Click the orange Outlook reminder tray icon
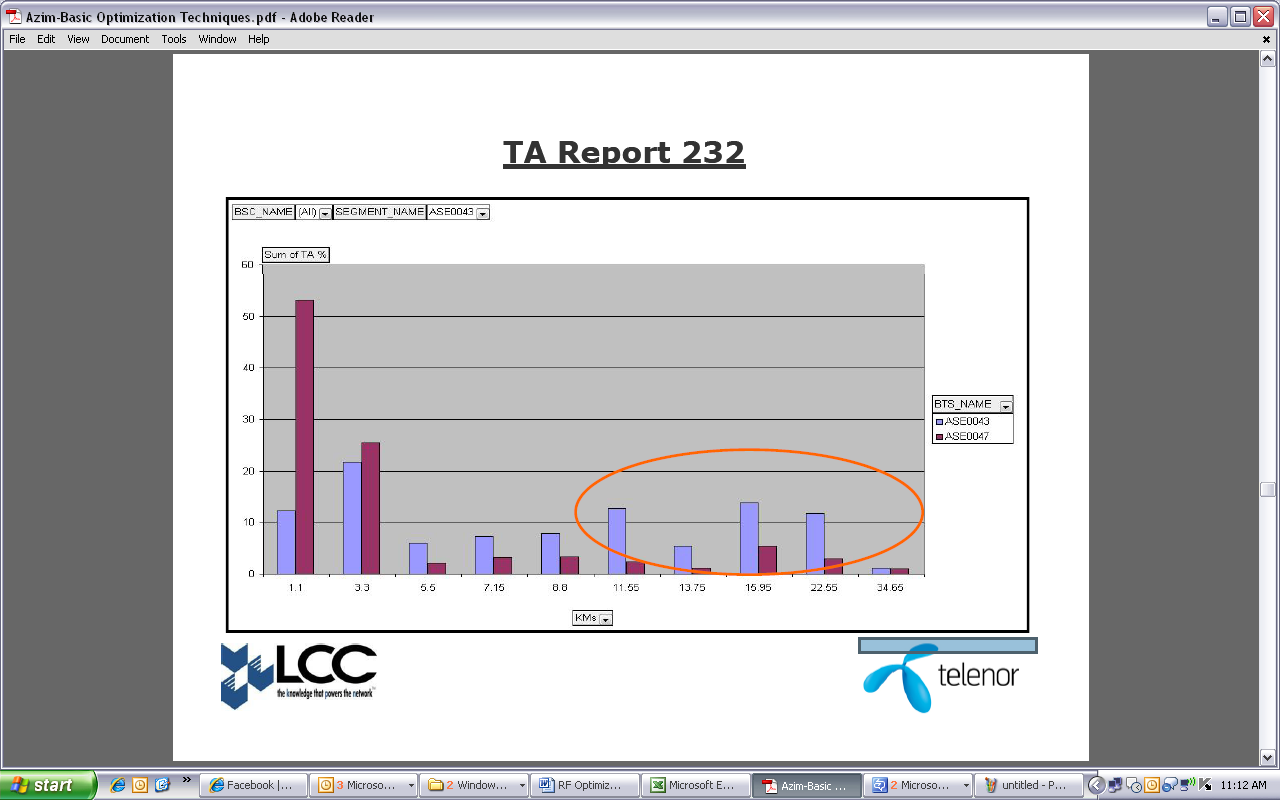 (1151, 785)
